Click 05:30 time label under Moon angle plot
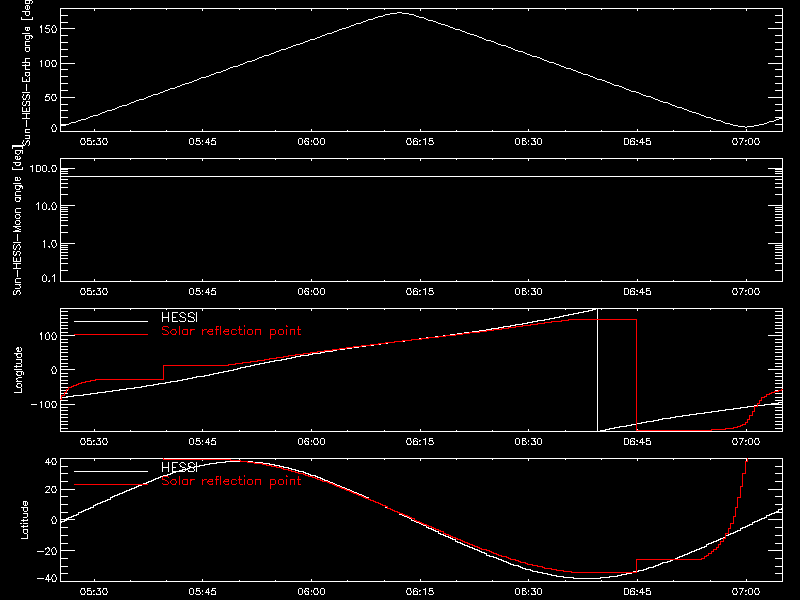This screenshot has width=800, height=600. (x=94, y=292)
